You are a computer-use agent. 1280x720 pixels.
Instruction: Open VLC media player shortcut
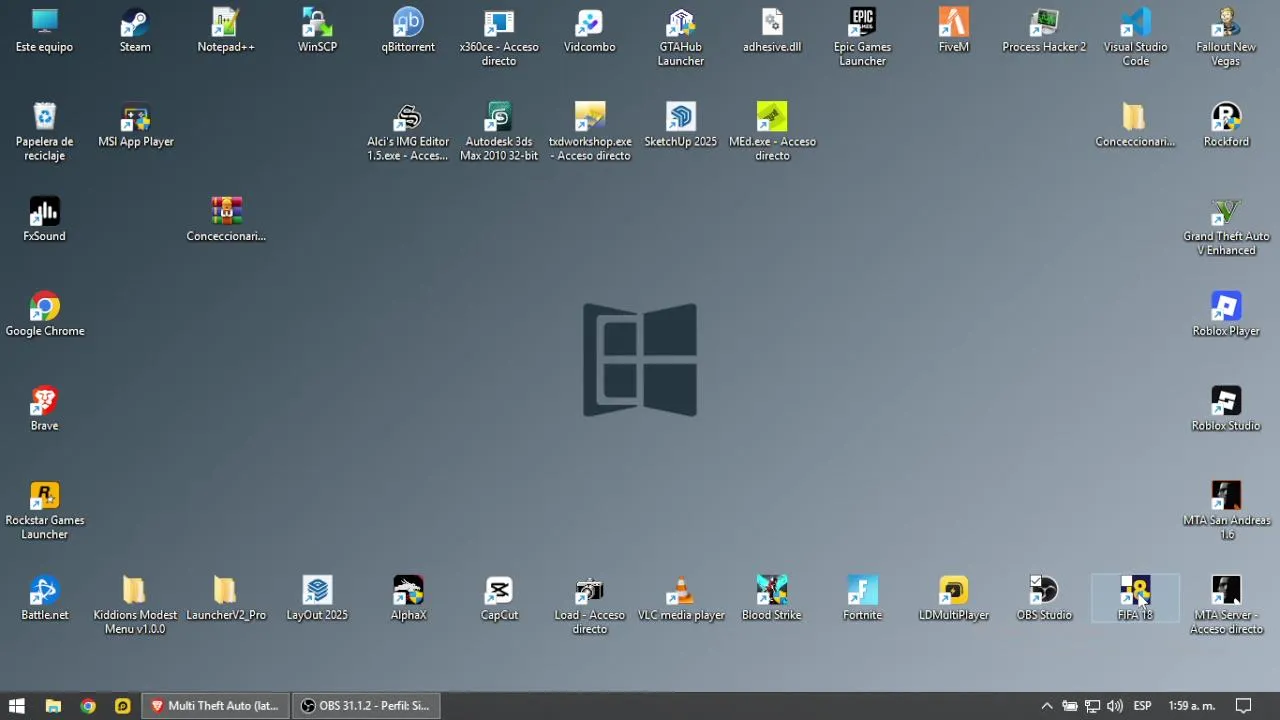[x=681, y=599]
